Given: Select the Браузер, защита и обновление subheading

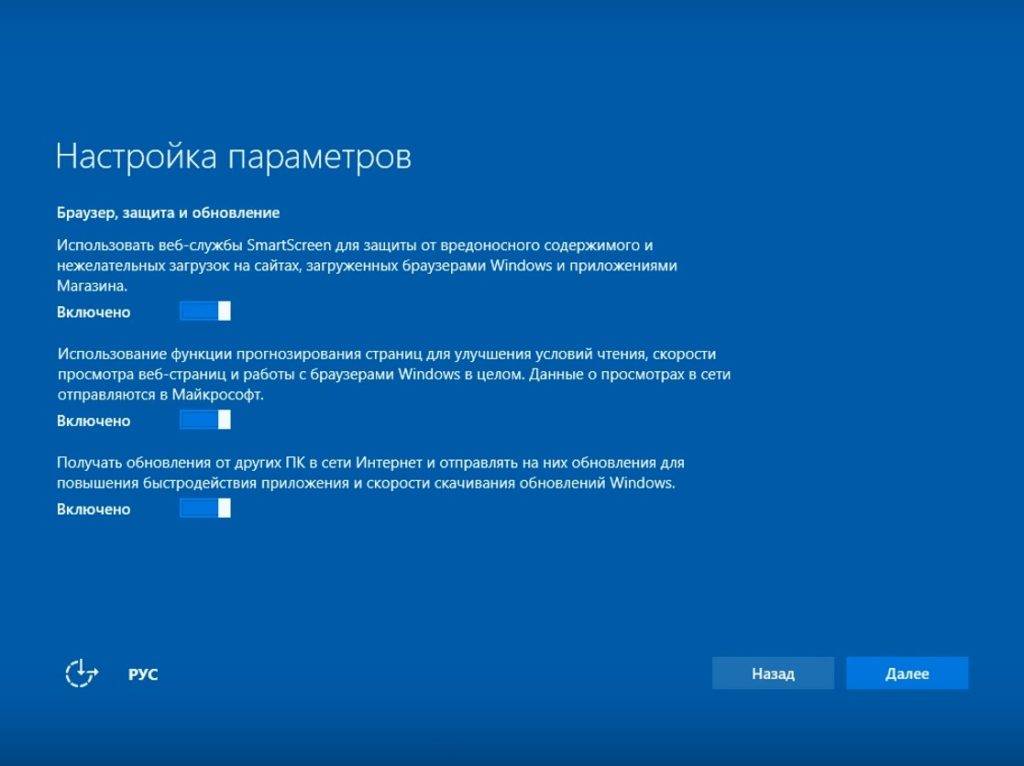Looking at the screenshot, I should (168, 213).
